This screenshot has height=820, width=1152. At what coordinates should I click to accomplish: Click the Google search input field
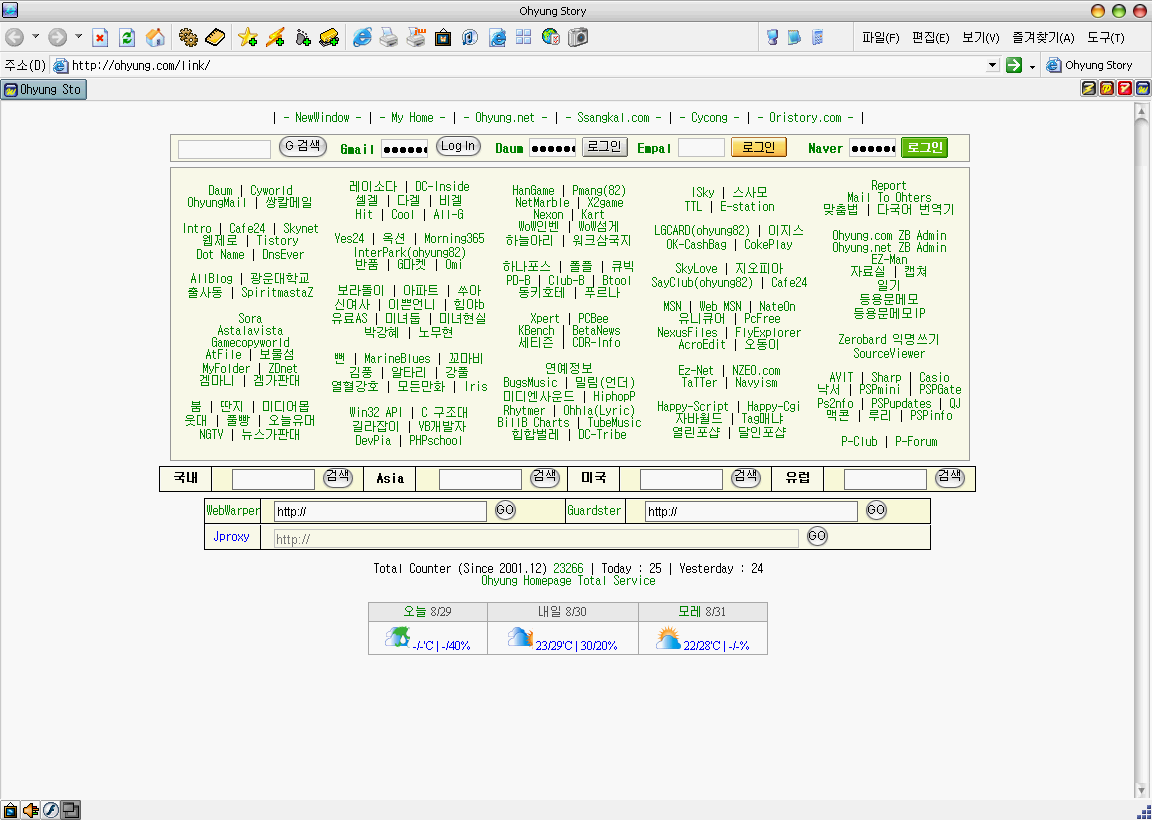pyautogui.click(x=224, y=149)
